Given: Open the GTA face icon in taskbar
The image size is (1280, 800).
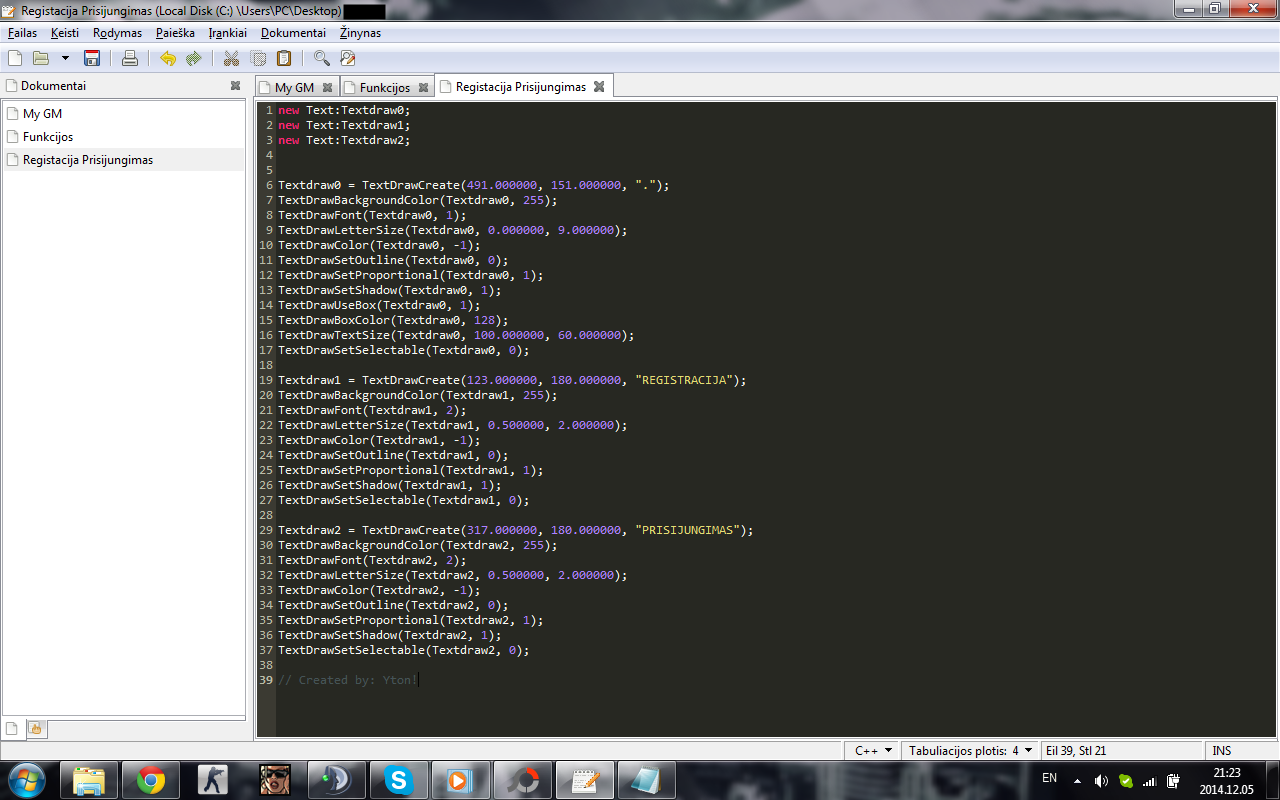Looking at the screenshot, I should point(275,780).
